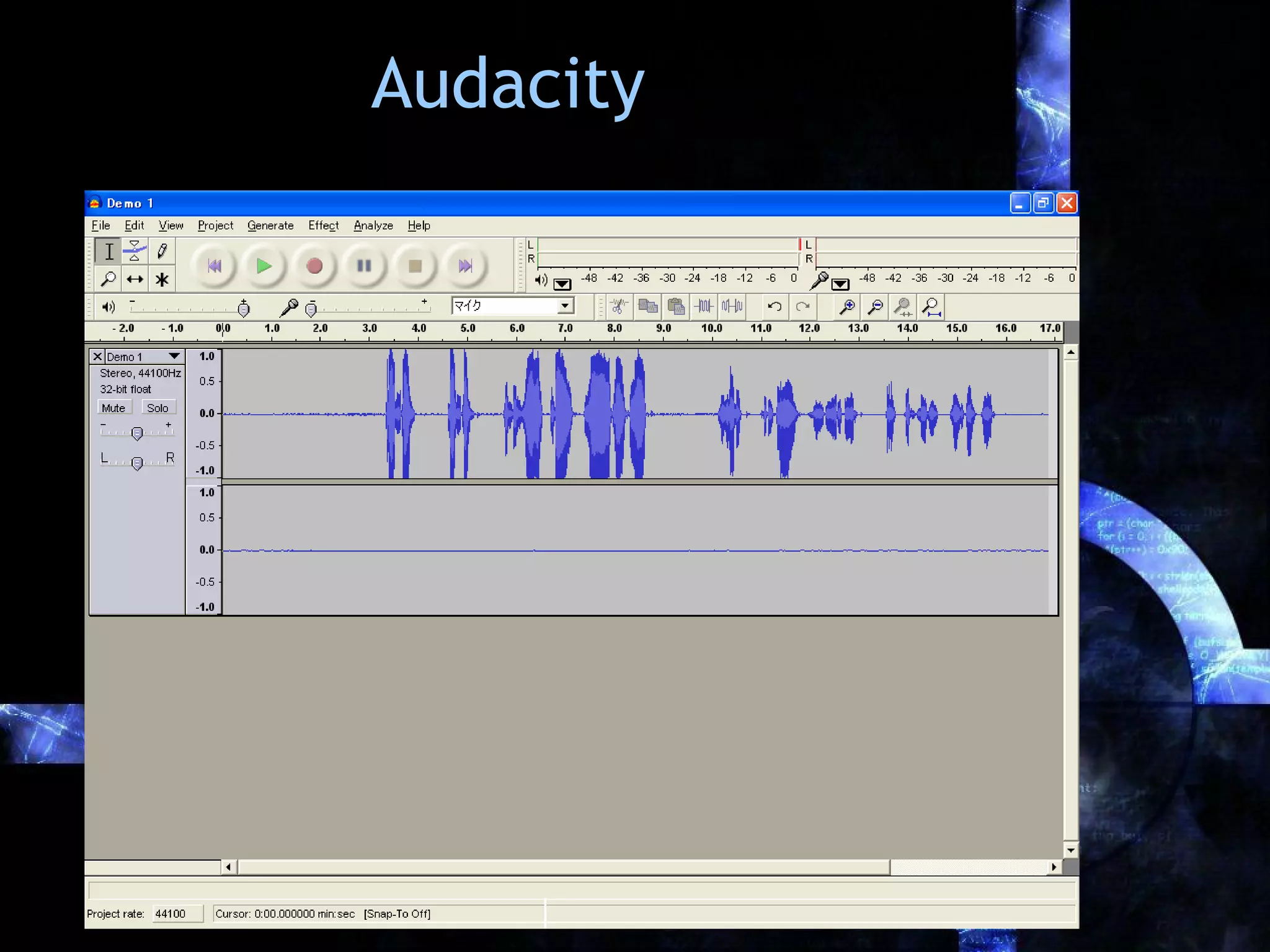1270x952 pixels.
Task: Click the output meter speaker icon
Action: pyautogui.click(x=541, y=280)
